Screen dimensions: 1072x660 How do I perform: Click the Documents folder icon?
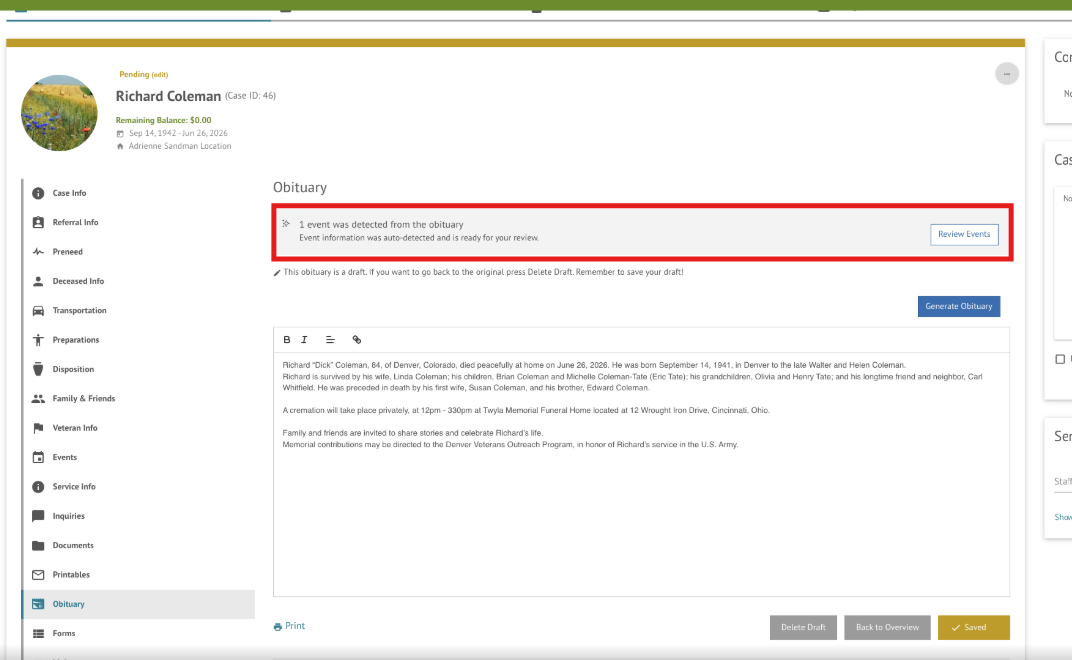click(38, 546)
